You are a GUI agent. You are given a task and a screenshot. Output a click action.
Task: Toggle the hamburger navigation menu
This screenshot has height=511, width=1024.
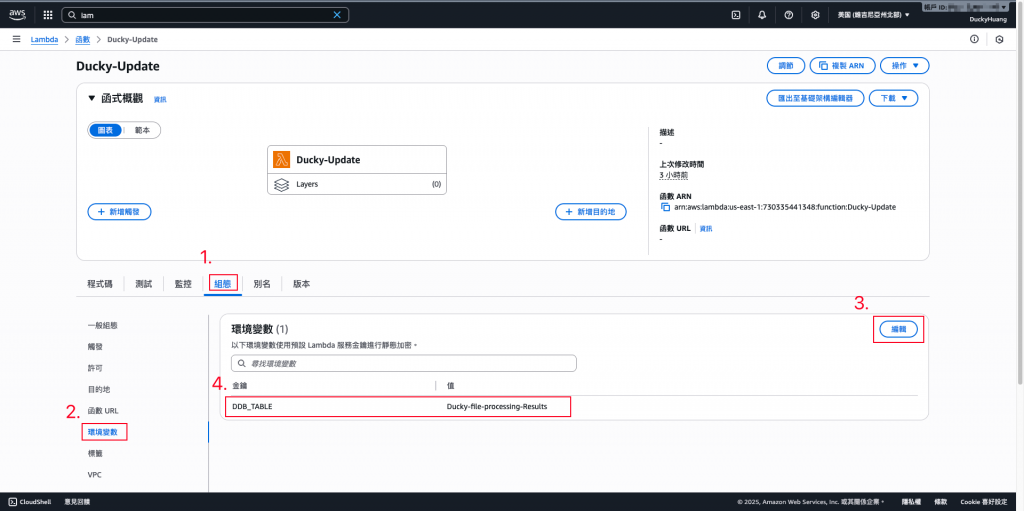pos(16,39)
